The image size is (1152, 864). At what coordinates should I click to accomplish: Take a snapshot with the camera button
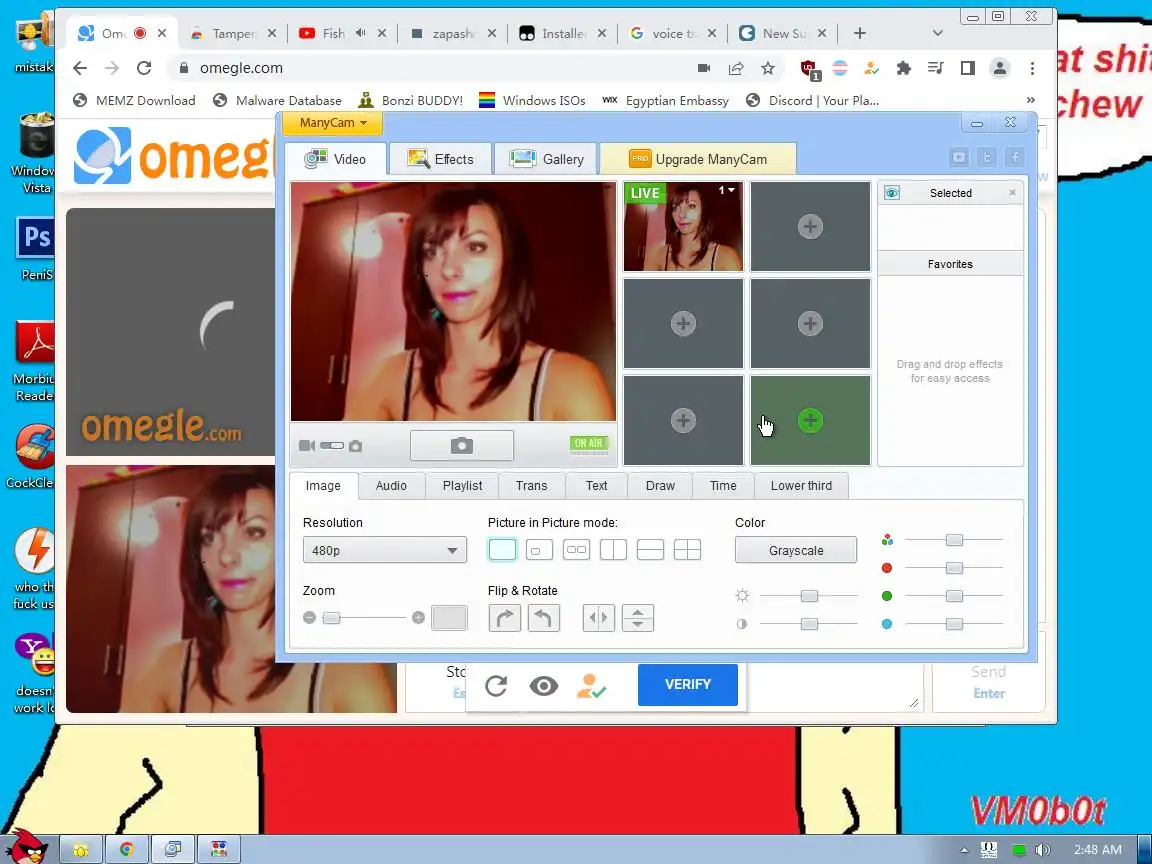click(x=461, y=446)
